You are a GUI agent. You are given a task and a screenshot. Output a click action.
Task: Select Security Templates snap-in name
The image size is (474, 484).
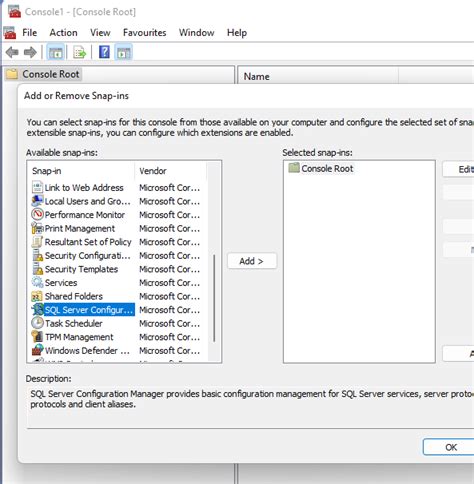[x=81, y=269]
